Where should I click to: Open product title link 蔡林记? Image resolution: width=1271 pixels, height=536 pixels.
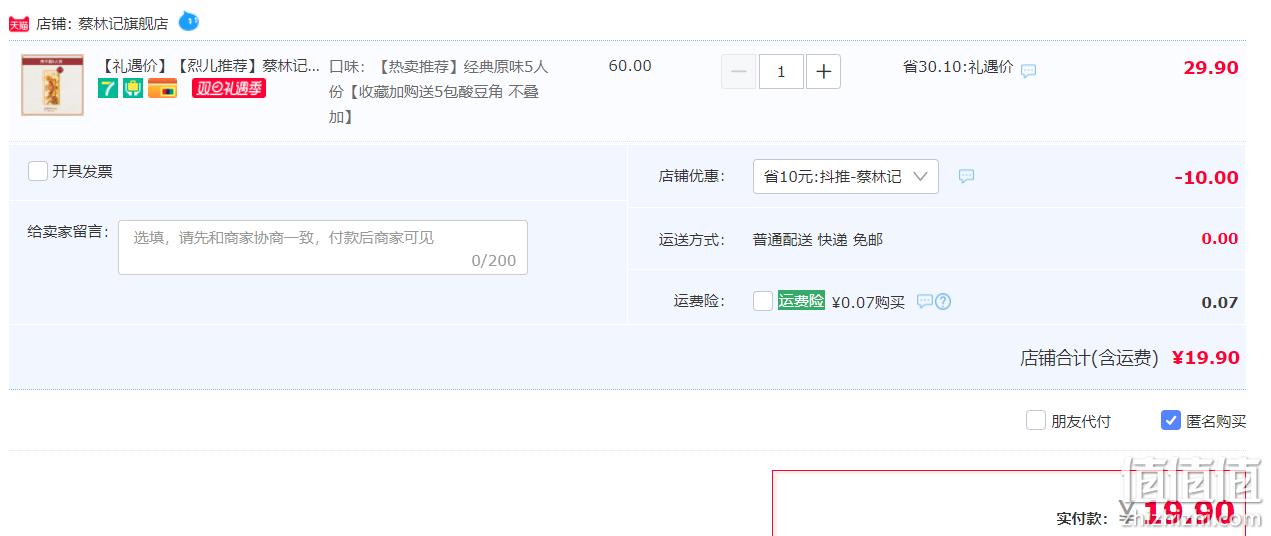coord(210,66)
